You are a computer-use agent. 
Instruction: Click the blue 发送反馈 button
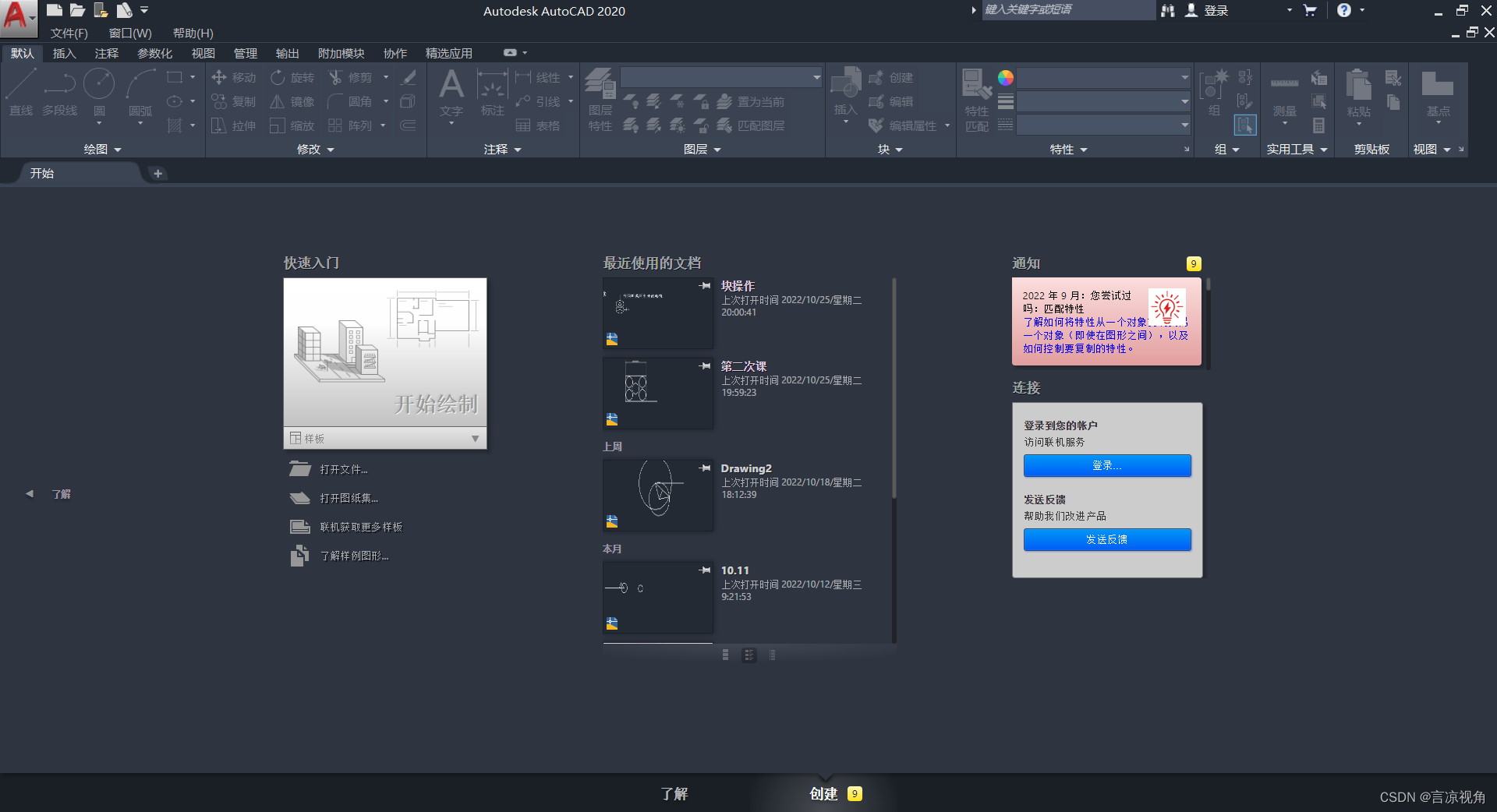1107,539
